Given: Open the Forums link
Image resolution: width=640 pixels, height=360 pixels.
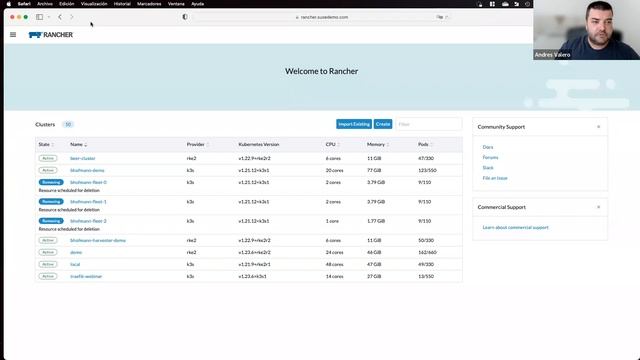Looking at the screenshot, I should tap(490, 157).
